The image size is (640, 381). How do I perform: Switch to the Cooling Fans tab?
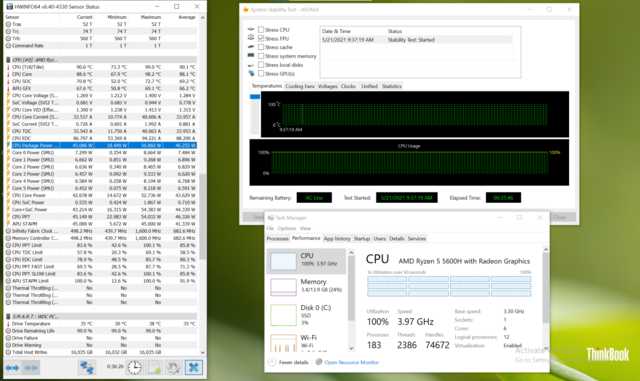(x=300, y=86)
